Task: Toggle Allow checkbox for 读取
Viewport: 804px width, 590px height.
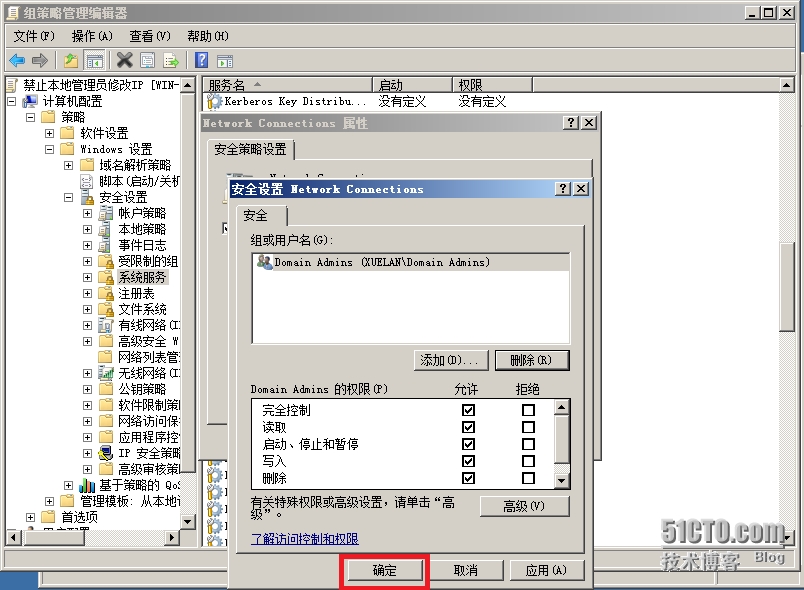Action: pyautogui.click(x=468, y=427)
